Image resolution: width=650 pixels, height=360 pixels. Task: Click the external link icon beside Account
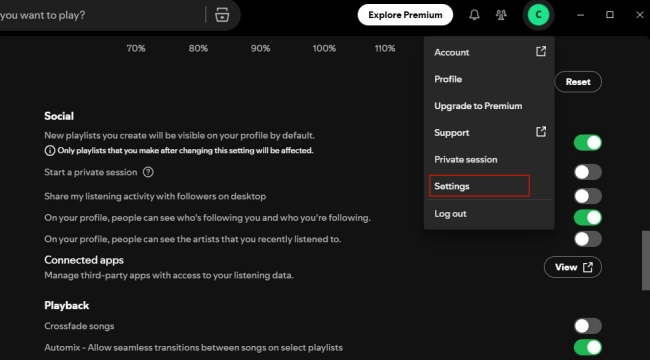pos(541,51)
